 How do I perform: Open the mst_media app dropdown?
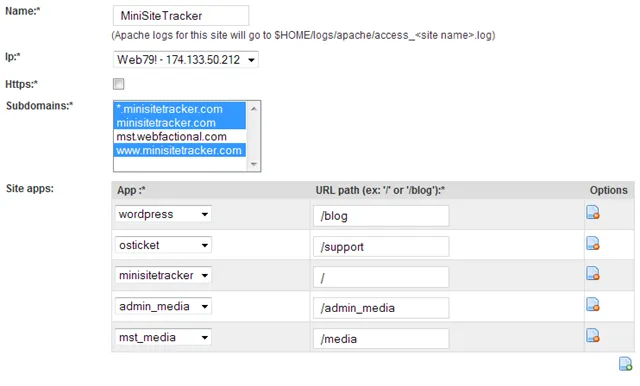click(163, 337)
